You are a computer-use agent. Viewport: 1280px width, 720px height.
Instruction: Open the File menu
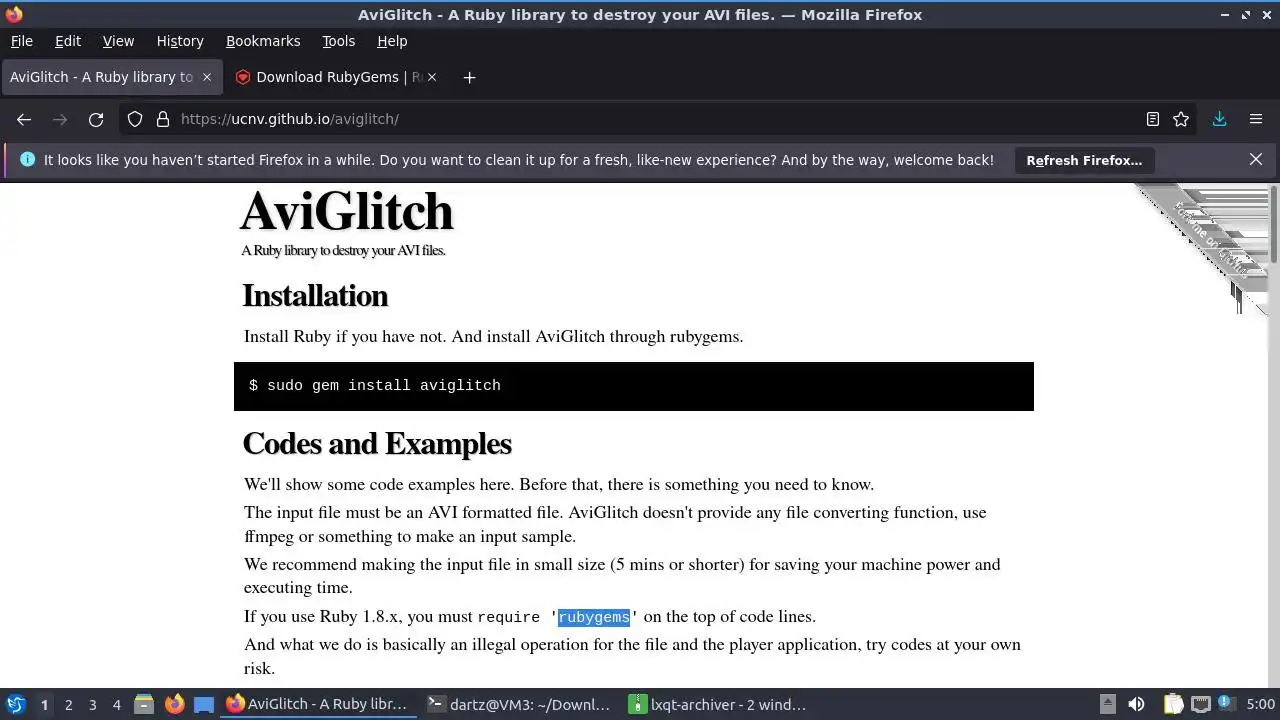click(x=21, y=41)
